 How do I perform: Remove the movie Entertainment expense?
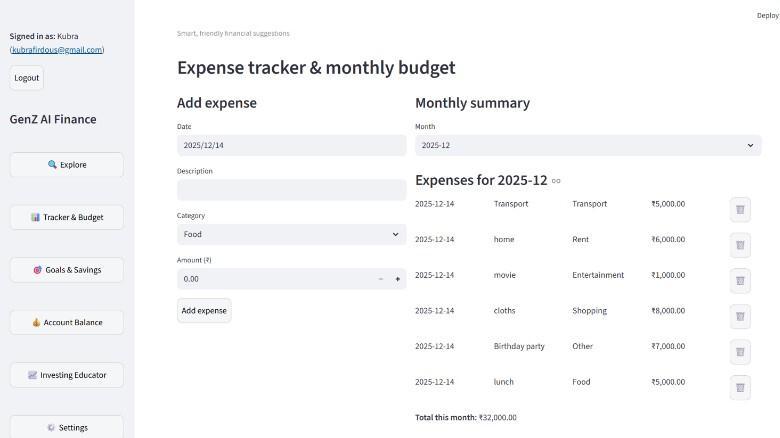(740, 280)
